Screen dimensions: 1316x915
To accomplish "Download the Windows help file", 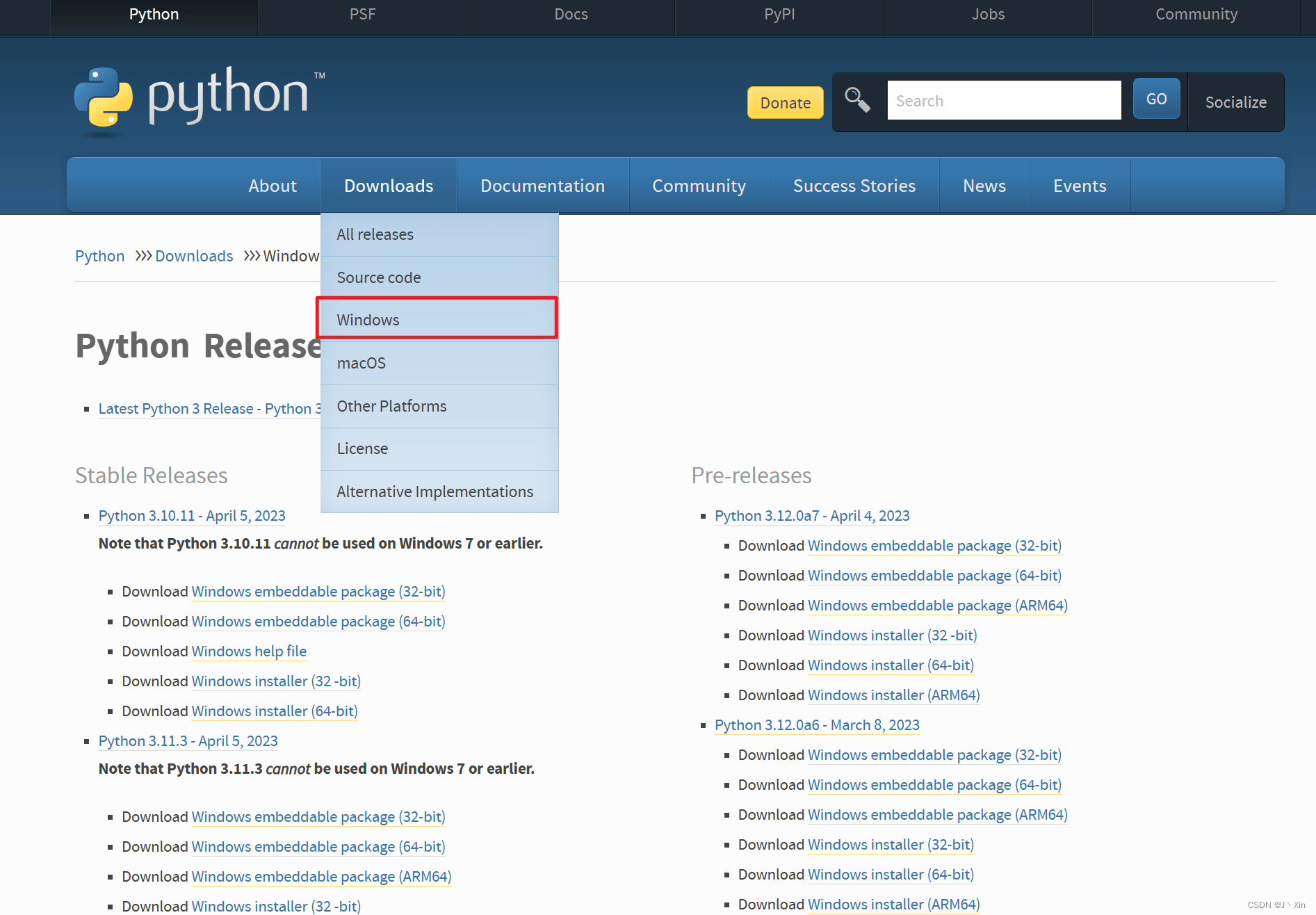I will pos(249,651).
